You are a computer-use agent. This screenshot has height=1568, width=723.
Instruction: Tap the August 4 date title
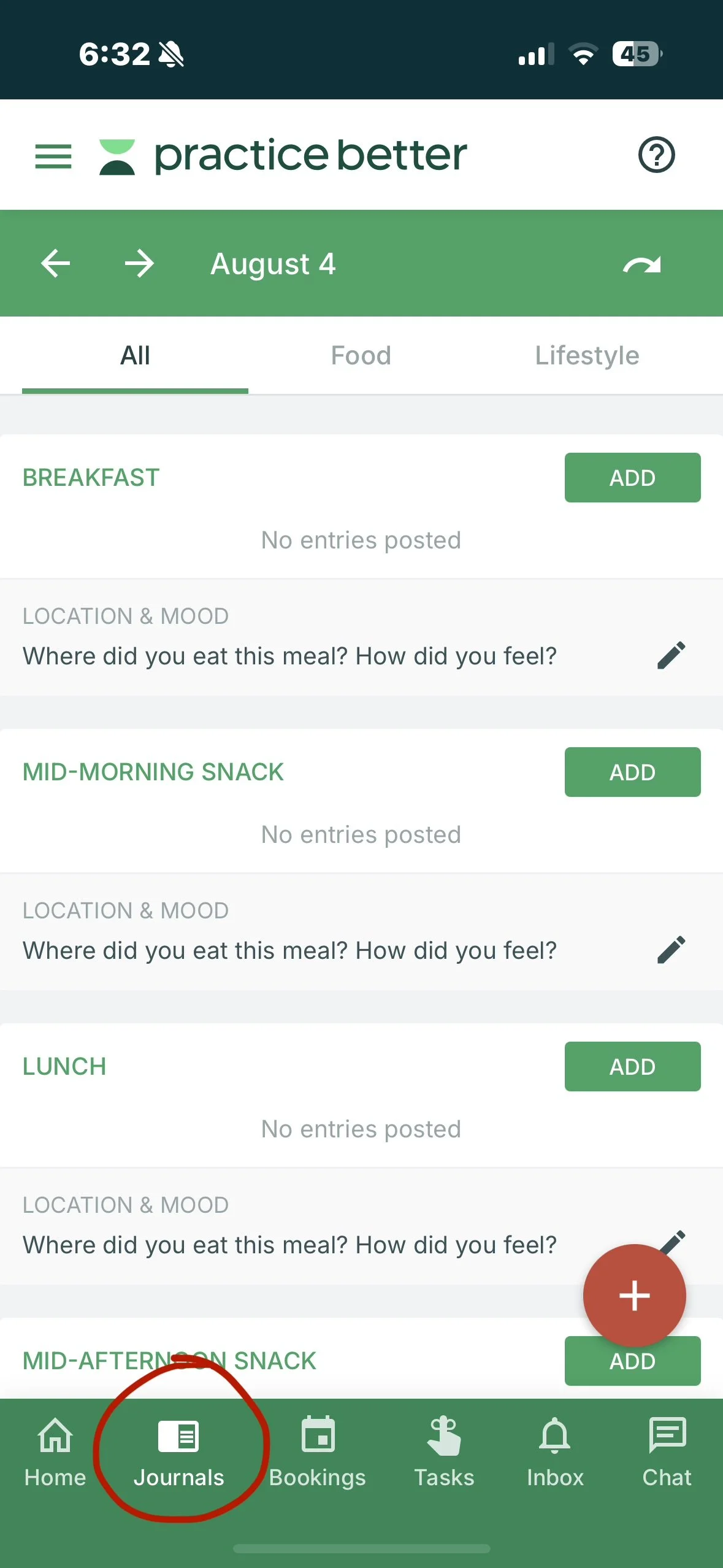273,264
